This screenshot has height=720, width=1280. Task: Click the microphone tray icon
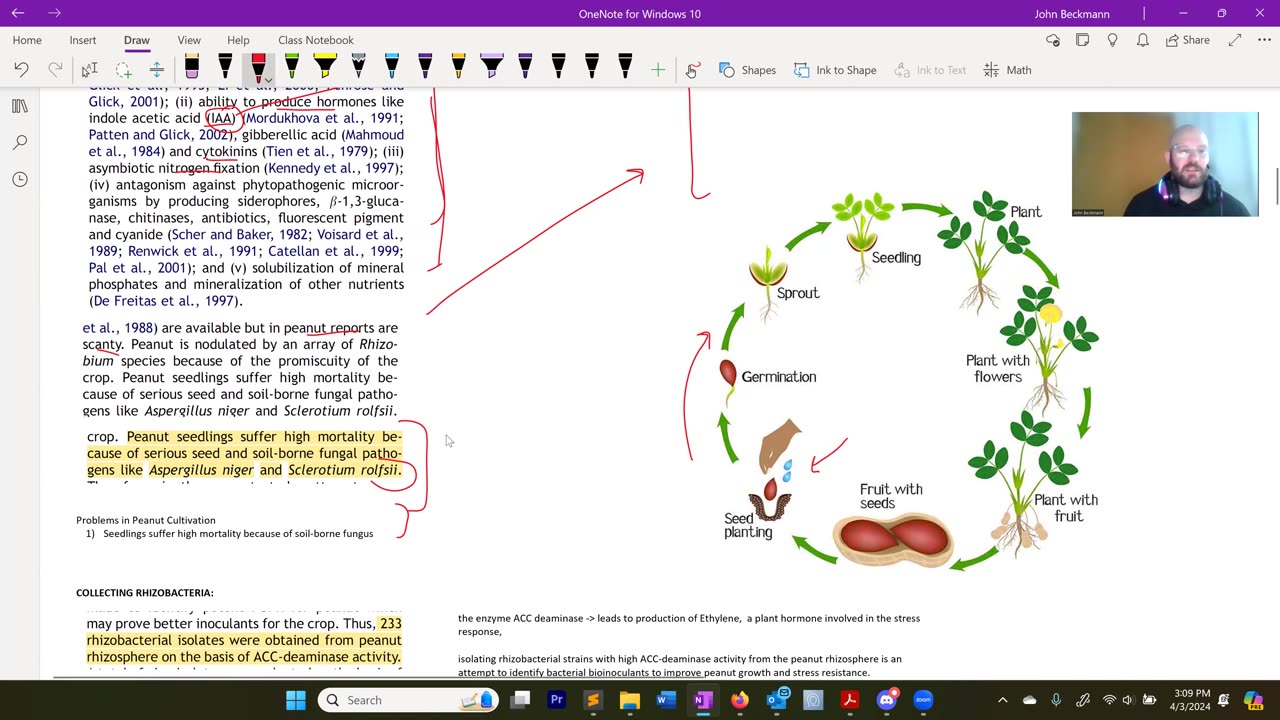1056,700
